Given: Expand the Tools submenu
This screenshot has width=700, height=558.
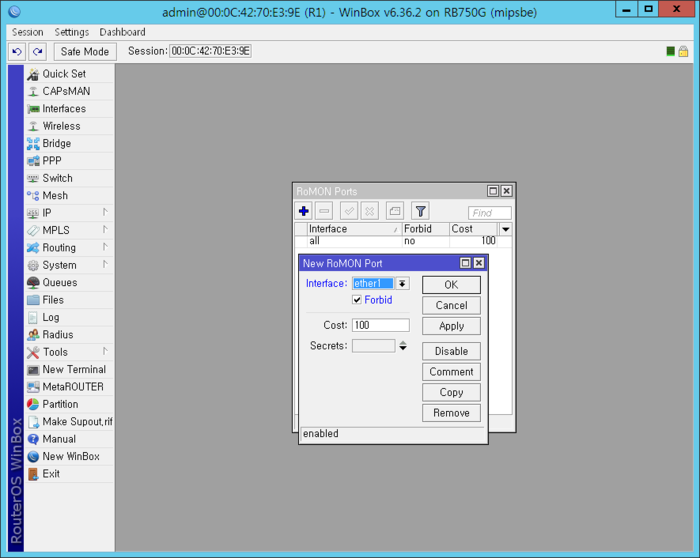Looking at the screenshot, I should [69, 352].
